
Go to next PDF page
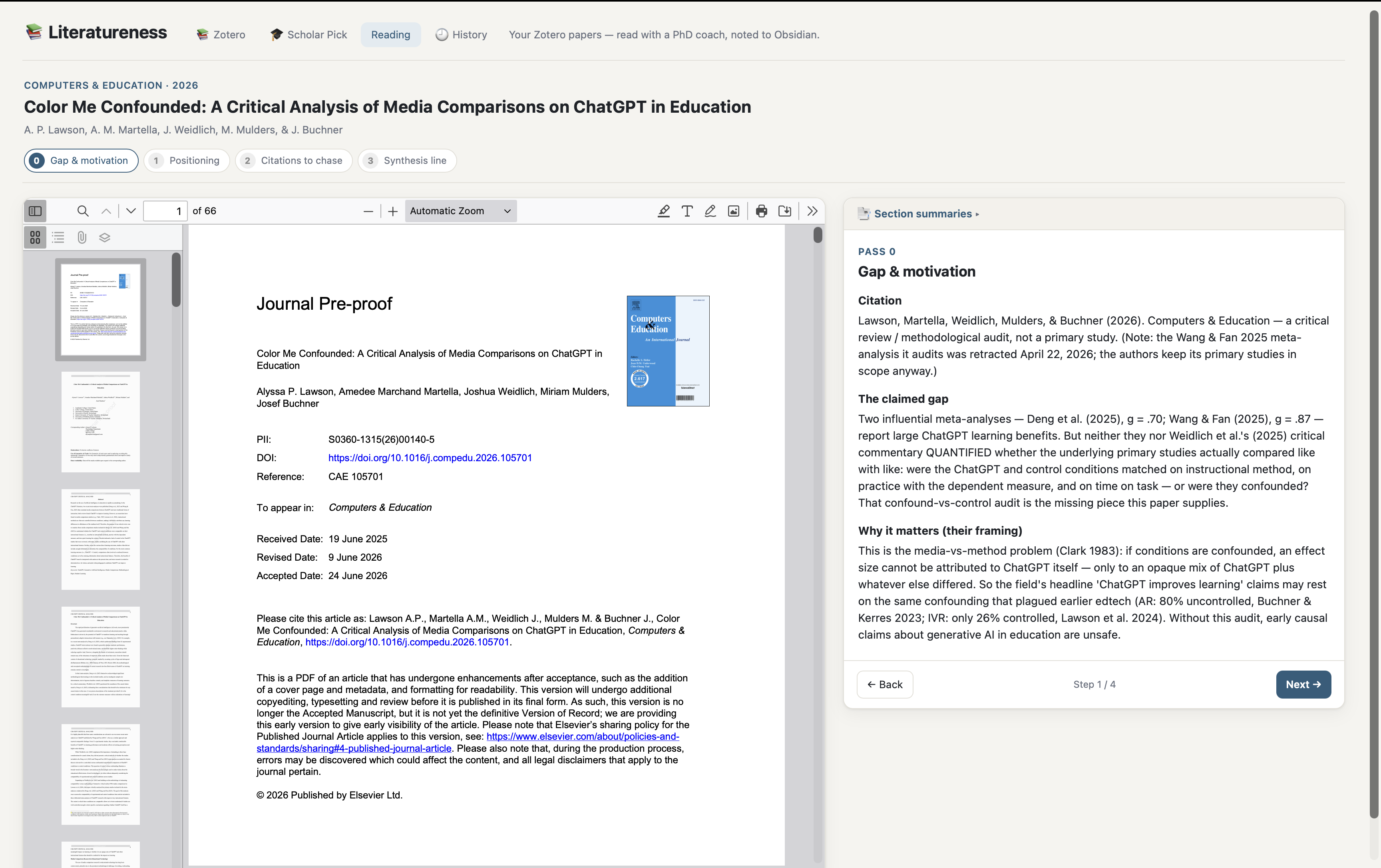pos(131,211)
